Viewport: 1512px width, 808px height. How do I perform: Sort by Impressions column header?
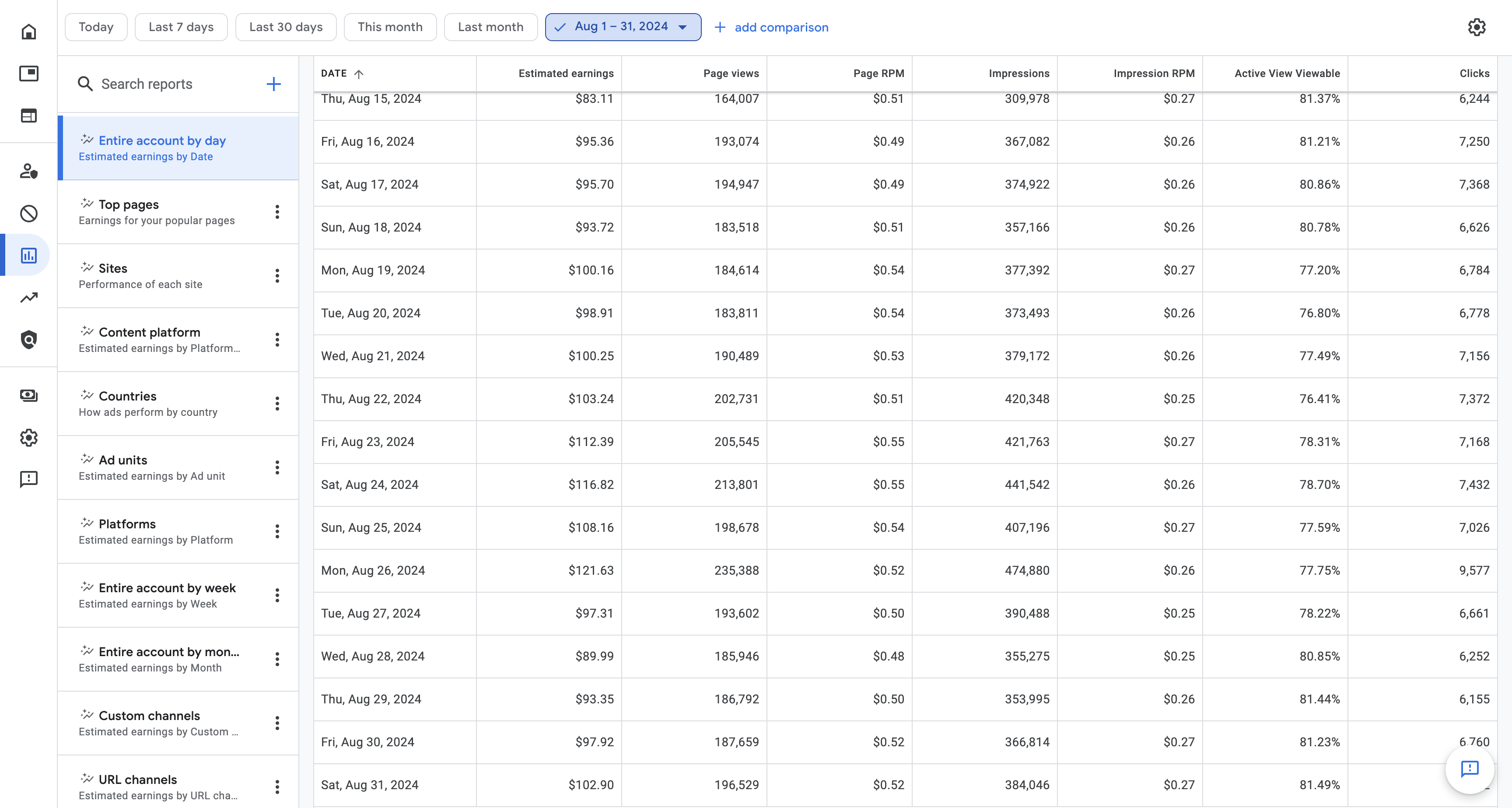point(1019,74)
